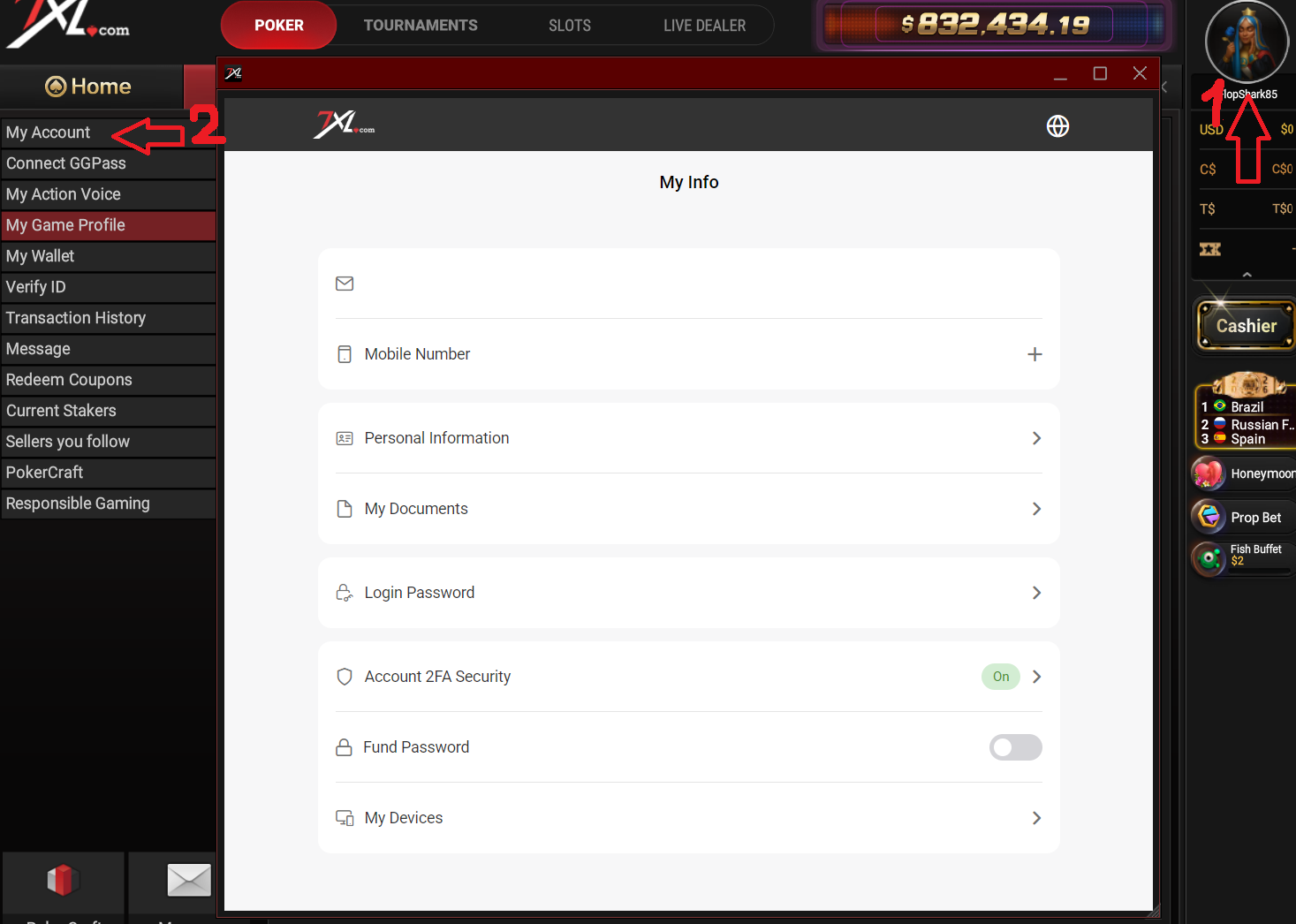Close the My Info dialog window
The width and height of the screenshot is (1296, 924).
click(x=1140, y=73)
